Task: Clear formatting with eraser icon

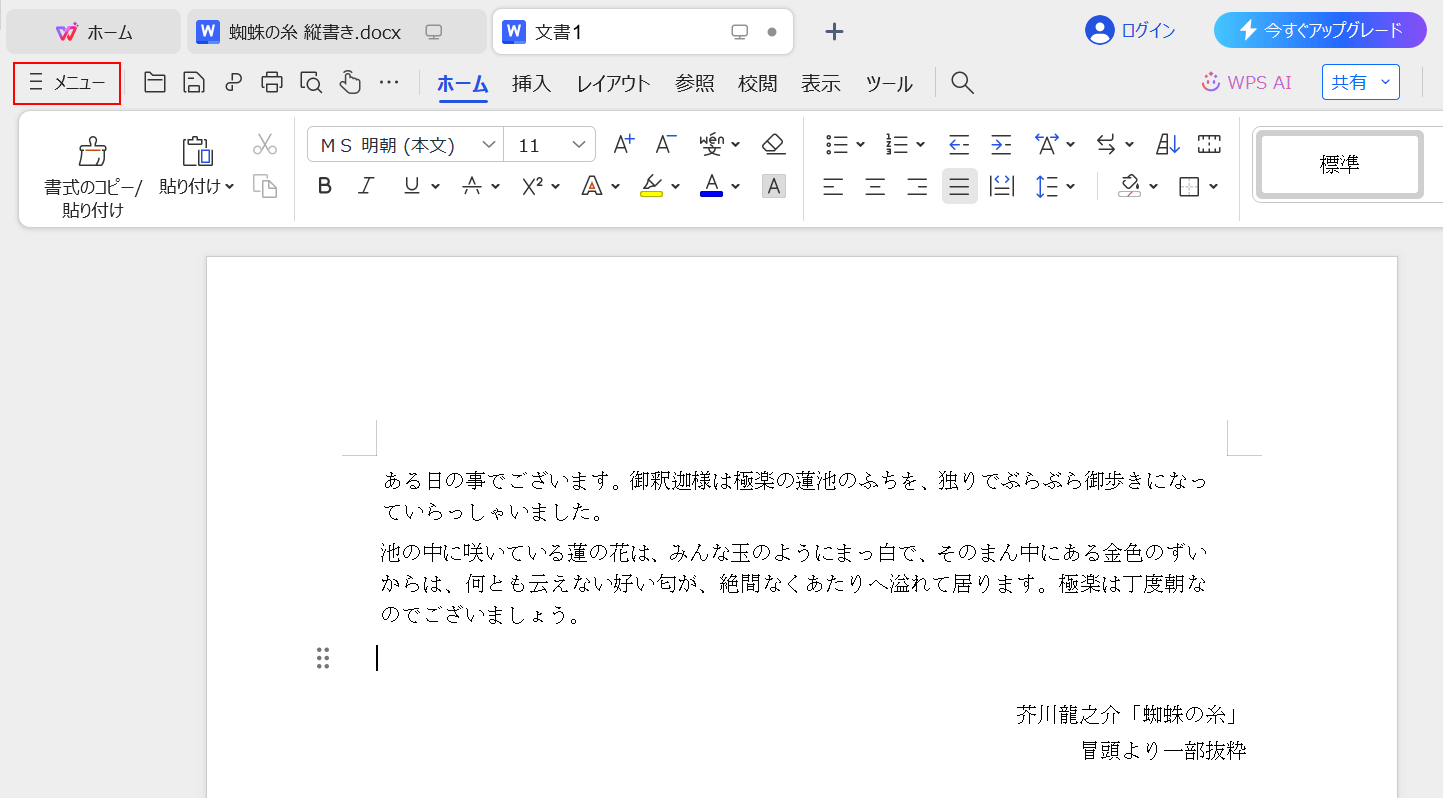Action: (x=773, y=145)
